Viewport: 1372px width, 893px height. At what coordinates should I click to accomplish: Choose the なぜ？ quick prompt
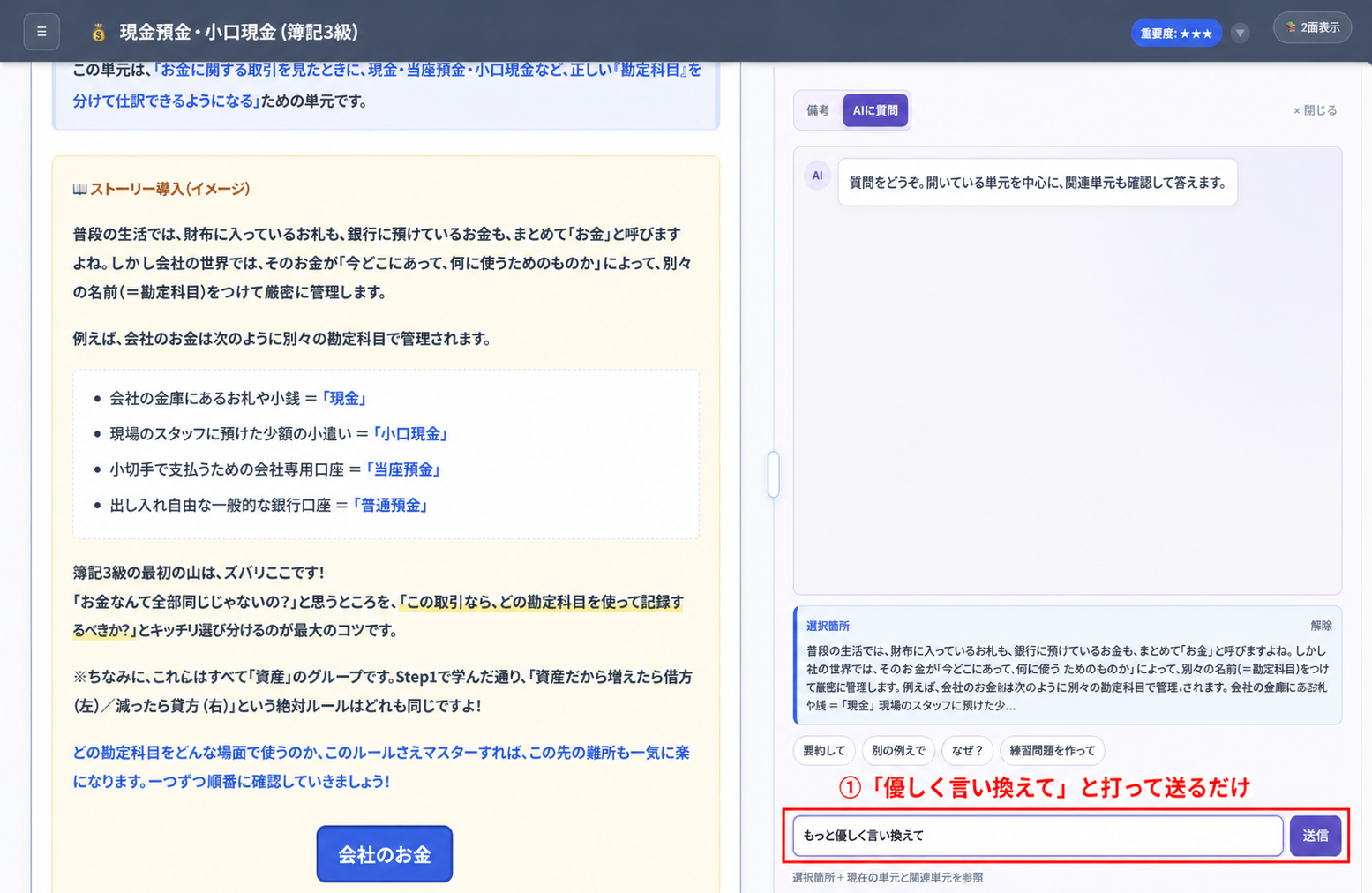(x=967, y=751)
